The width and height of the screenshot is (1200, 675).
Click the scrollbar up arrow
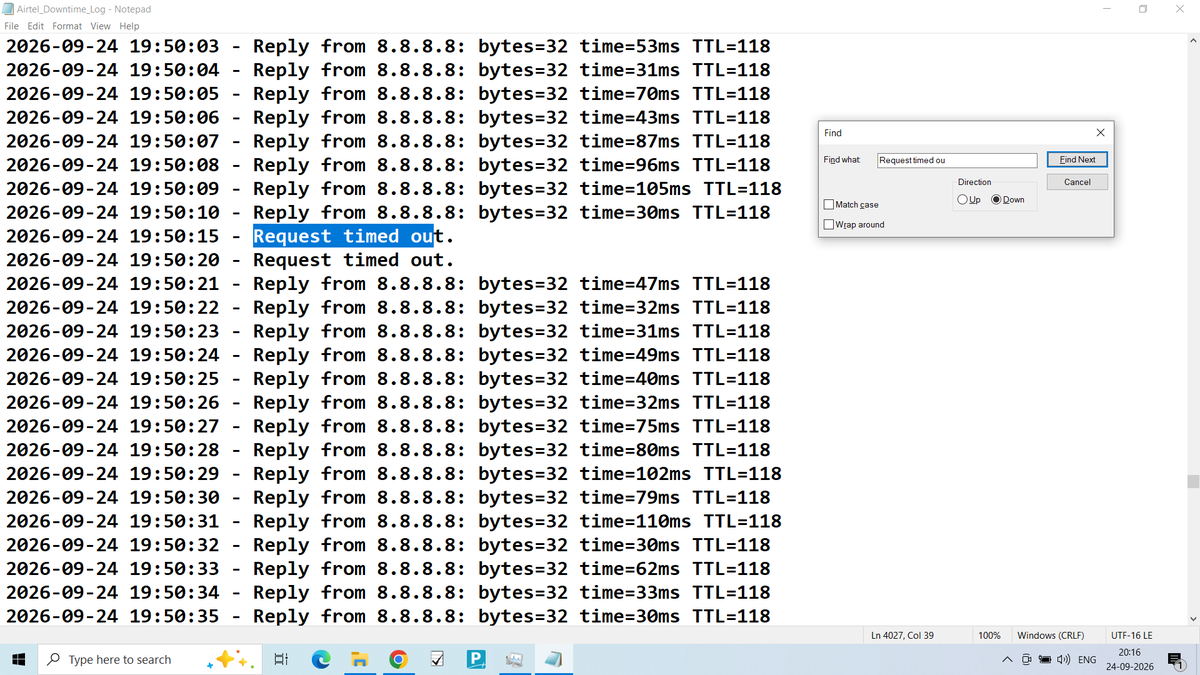[1191, 41]
